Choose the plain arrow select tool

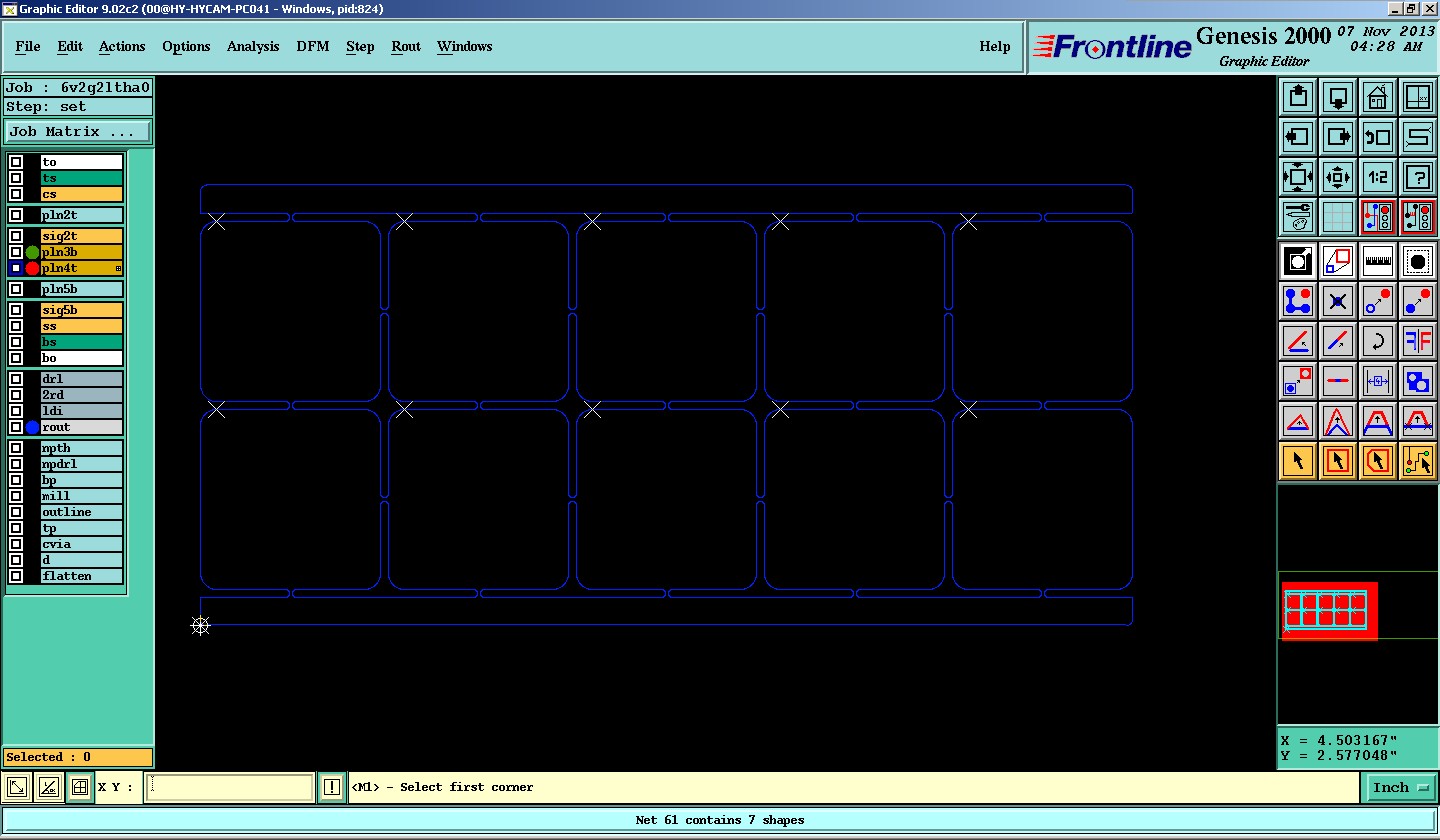1298,461
